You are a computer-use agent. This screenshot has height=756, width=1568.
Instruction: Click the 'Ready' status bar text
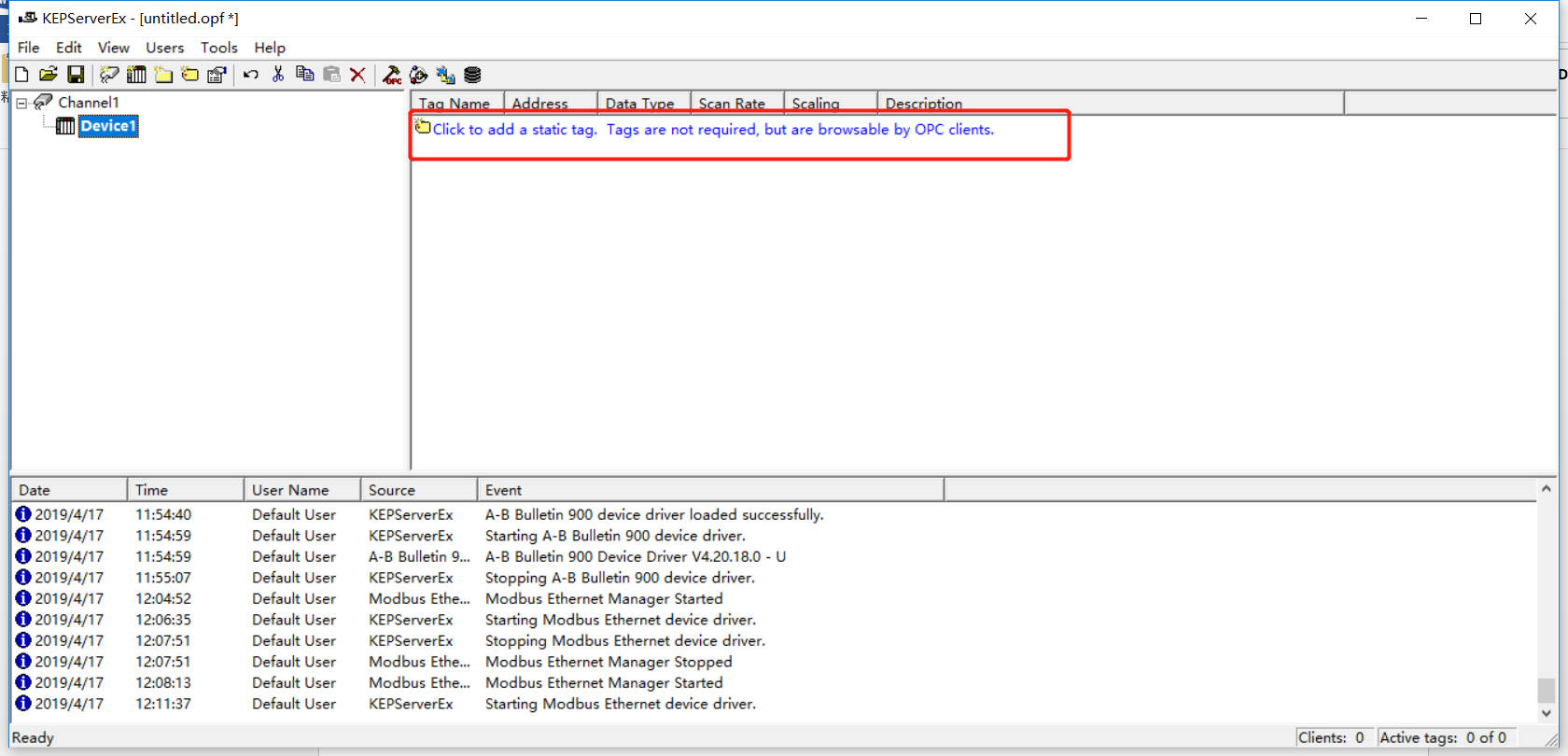click(33, 737)
